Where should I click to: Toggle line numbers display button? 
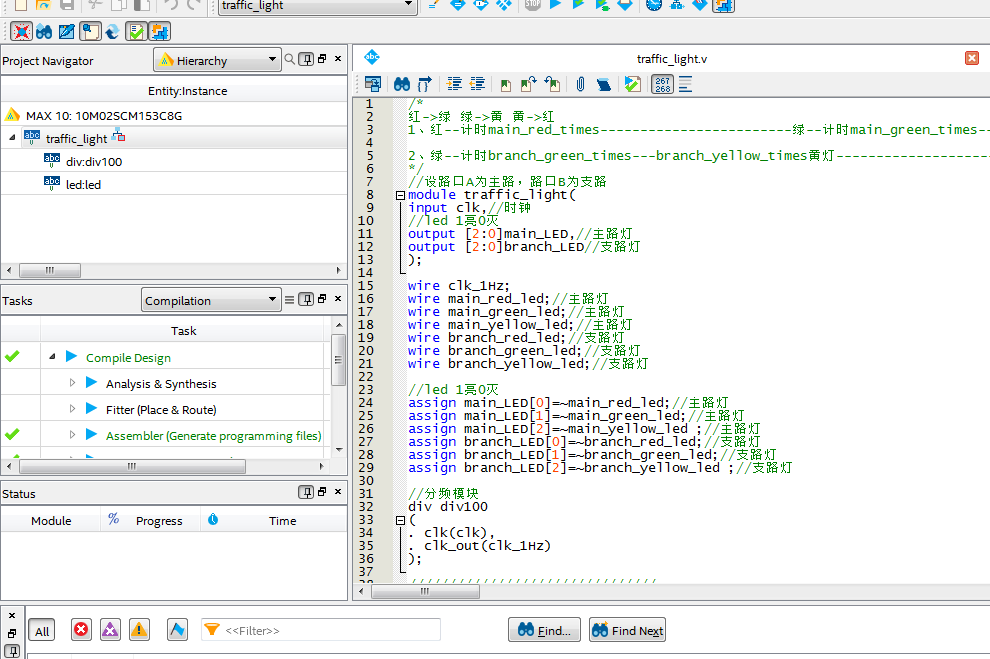(x=662, y=84)
